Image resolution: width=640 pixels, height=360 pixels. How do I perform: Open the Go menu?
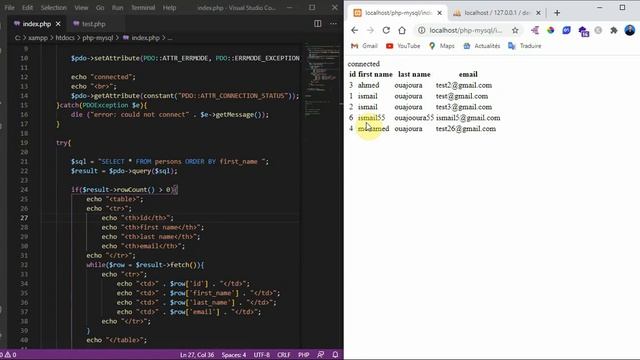(x=100, y=7)
